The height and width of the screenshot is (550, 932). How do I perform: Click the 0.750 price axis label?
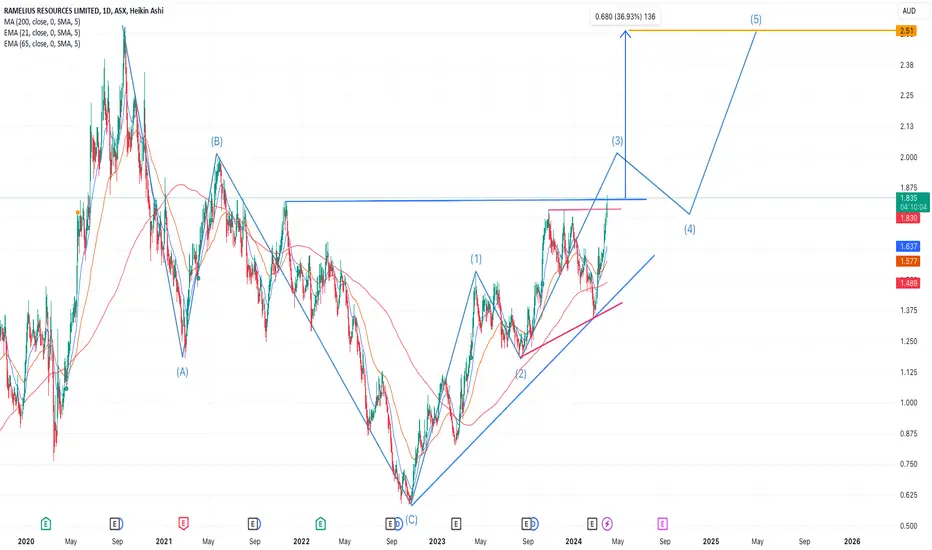tap(908, 464)
